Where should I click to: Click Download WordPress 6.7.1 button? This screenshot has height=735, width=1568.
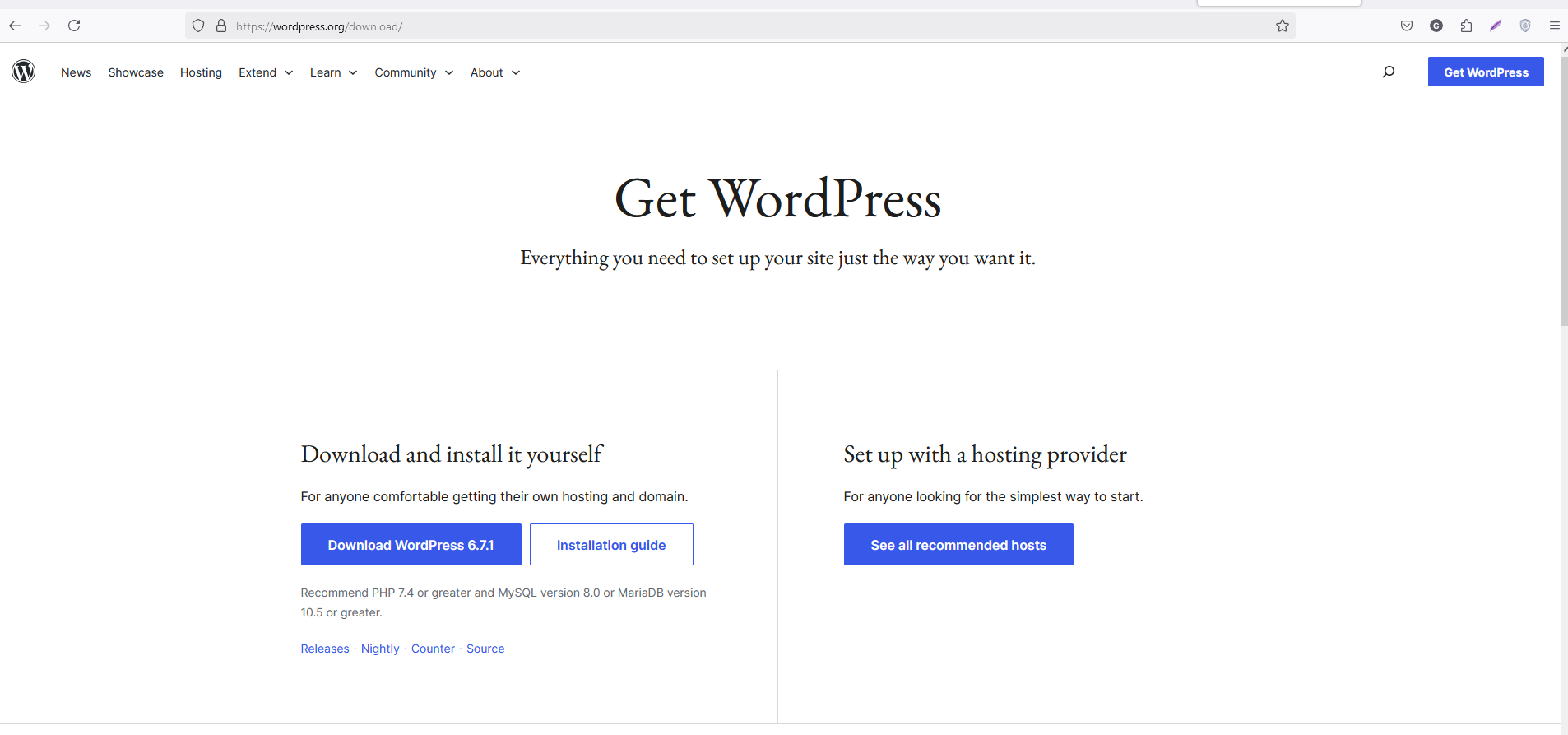[x=411, y=545]
